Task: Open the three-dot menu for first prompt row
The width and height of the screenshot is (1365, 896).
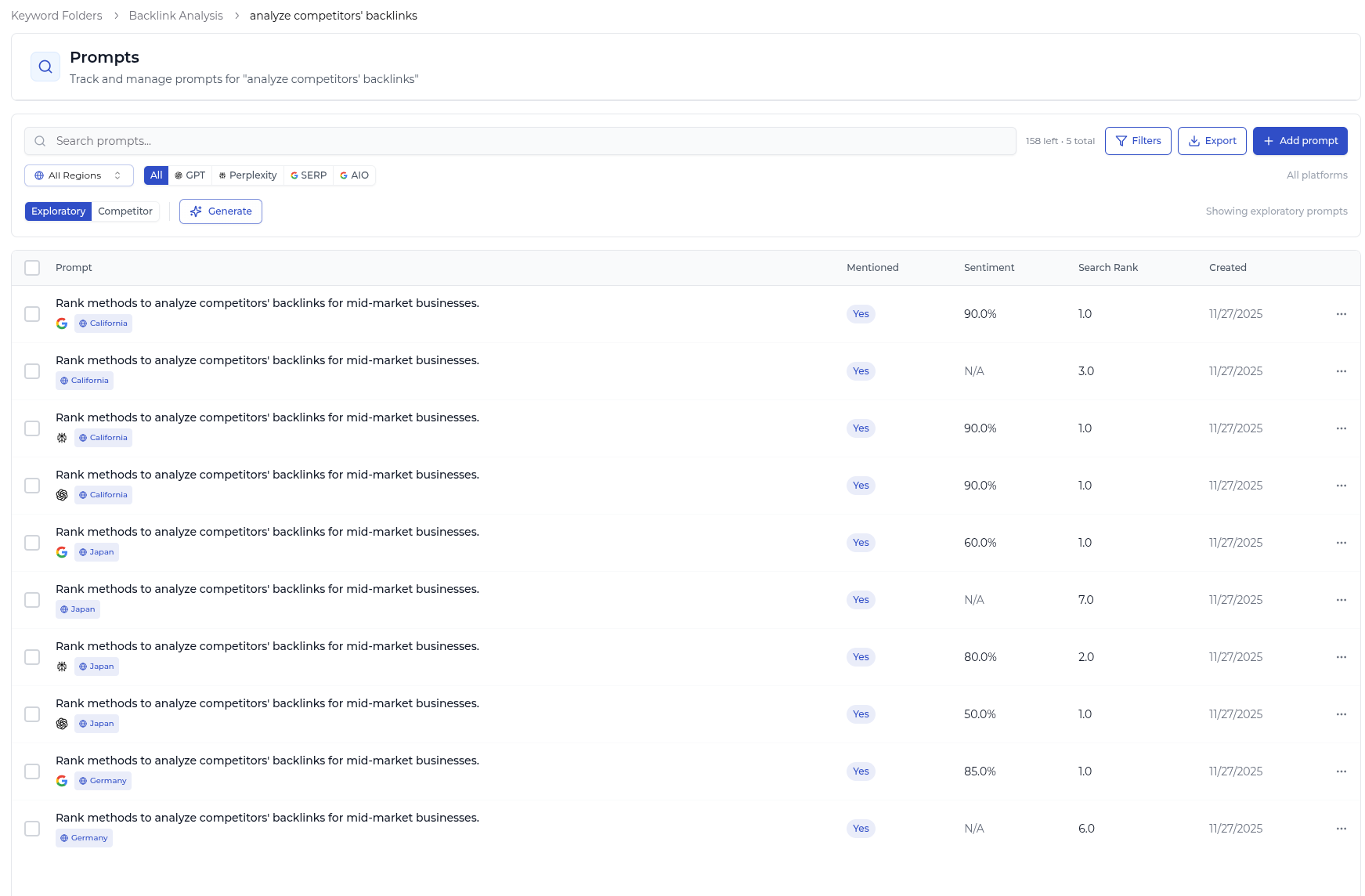Action: (x=1341, y=314)
